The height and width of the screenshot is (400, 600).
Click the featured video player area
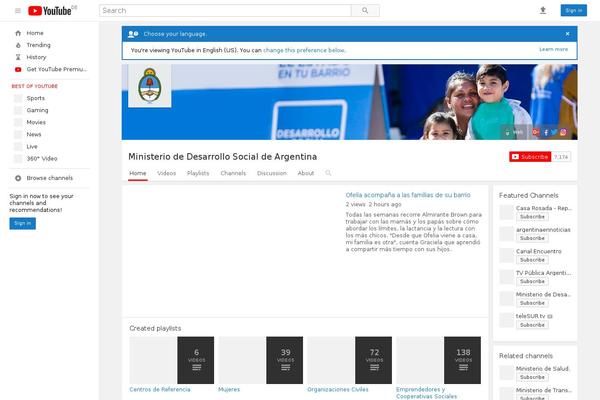(234, 251)
